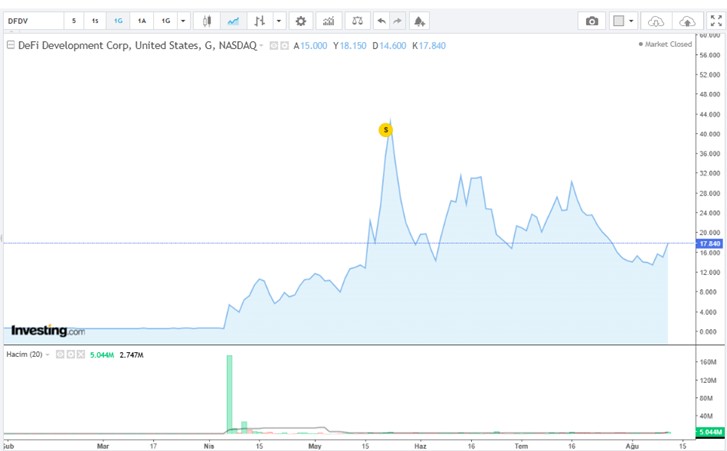
Task: Click the 'Nis' date axis label
Action: coord(209,446)
